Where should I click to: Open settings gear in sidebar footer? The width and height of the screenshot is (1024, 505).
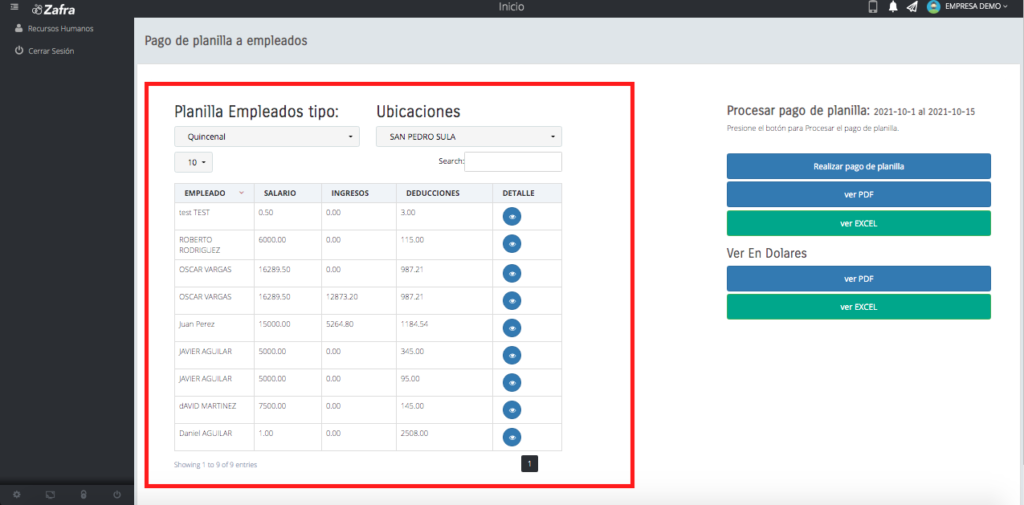pos(17,495)
